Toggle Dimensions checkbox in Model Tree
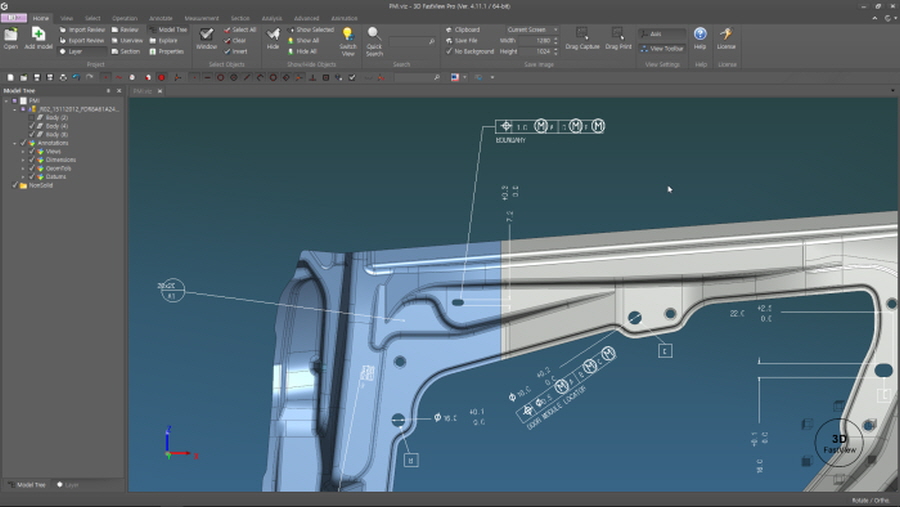 [32, 160]
